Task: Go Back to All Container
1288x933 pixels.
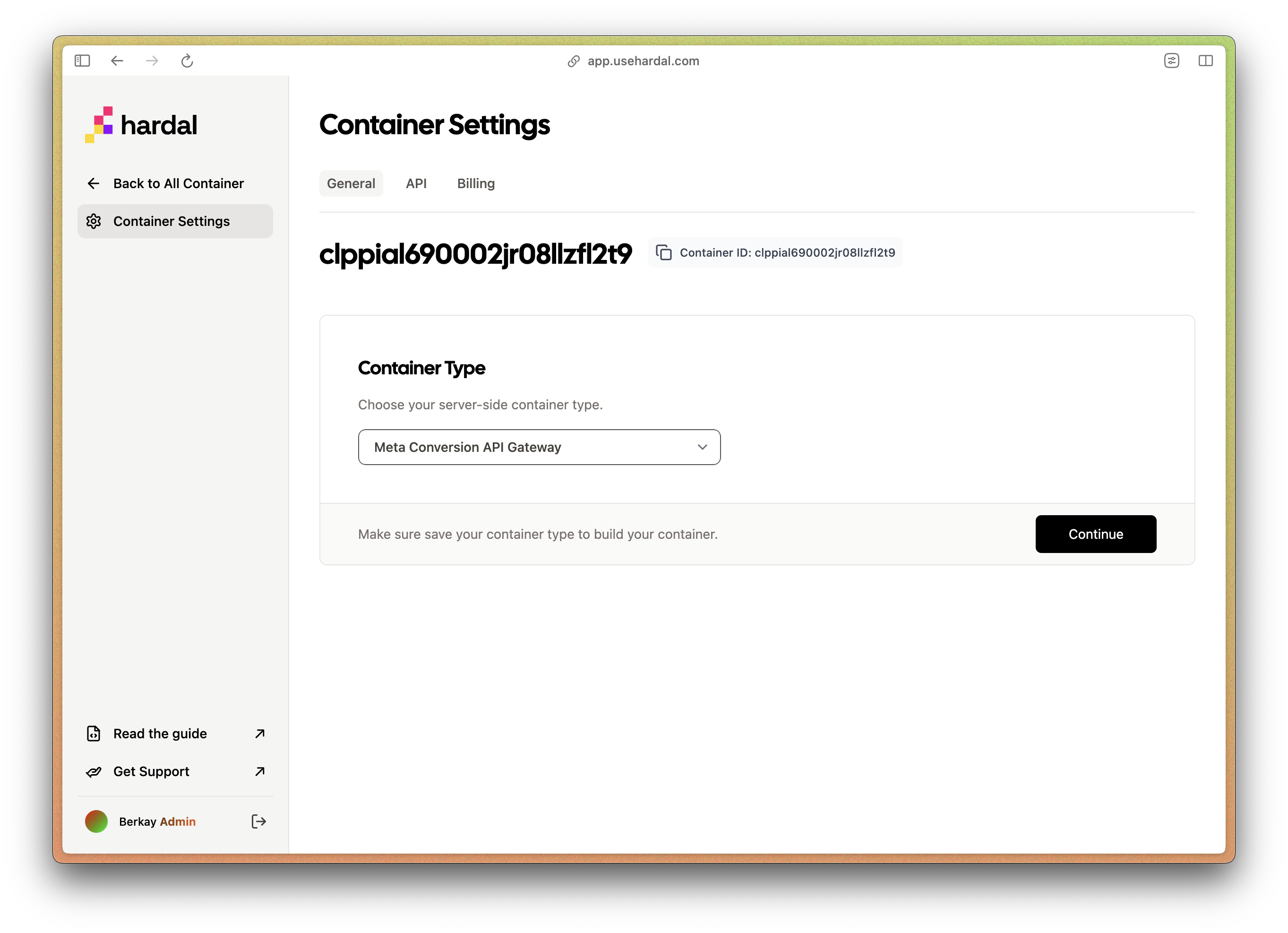Action: [x=175, y=183]
